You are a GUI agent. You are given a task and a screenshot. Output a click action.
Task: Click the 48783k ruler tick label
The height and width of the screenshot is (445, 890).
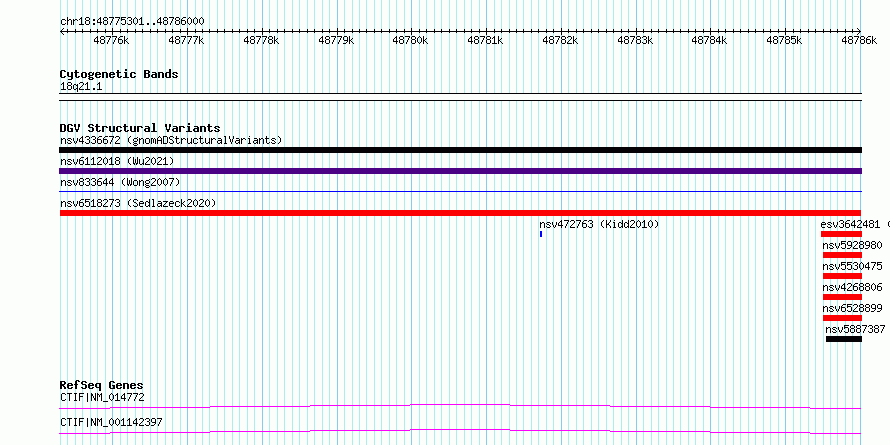[635, 40]
